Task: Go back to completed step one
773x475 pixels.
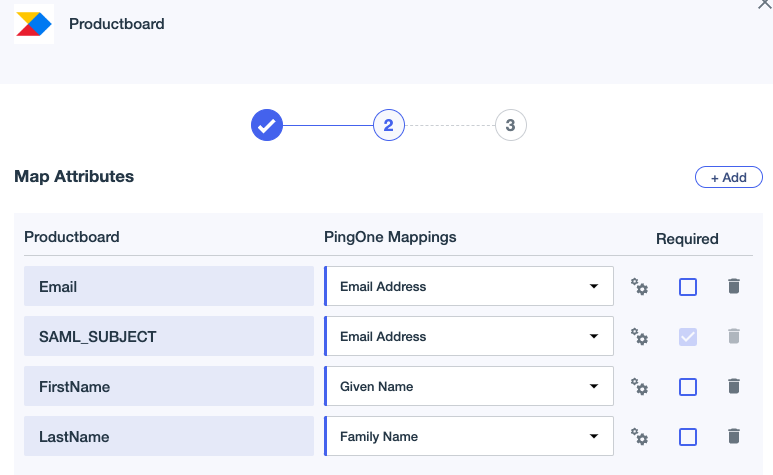Action: 267,125
